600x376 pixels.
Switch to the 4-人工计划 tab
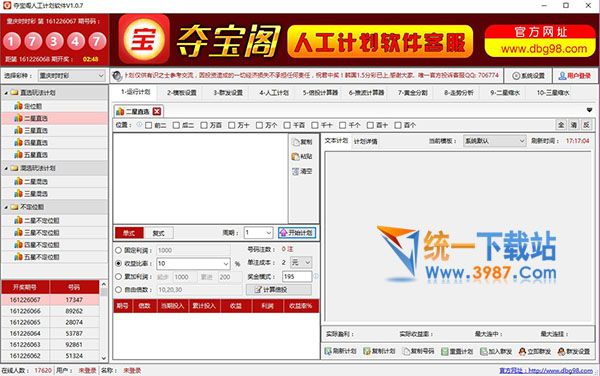click(274, 93)
